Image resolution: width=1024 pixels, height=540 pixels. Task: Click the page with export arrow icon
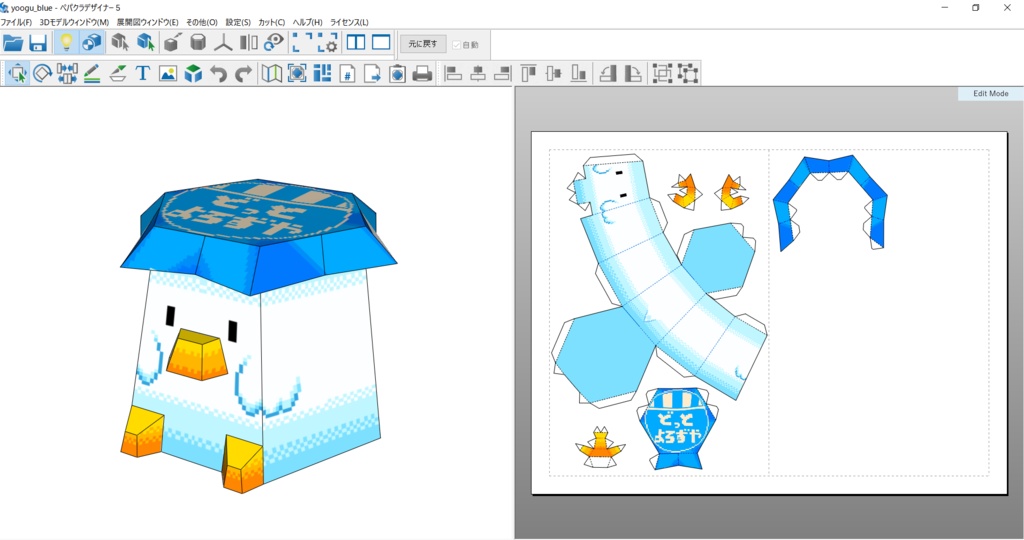[x=372, y=73]
